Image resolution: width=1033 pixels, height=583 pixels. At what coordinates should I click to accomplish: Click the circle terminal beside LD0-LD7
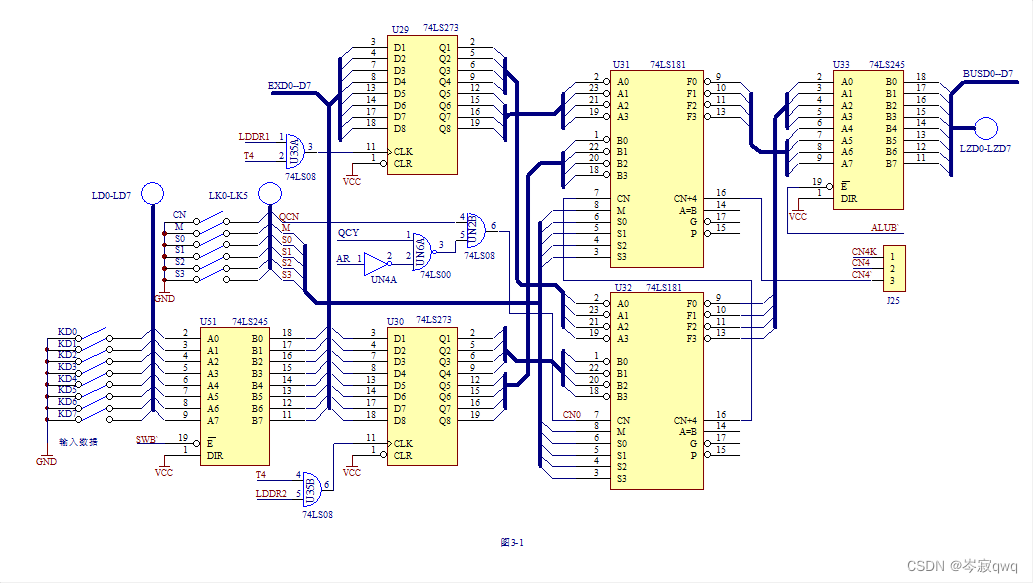tap(153, 194)
